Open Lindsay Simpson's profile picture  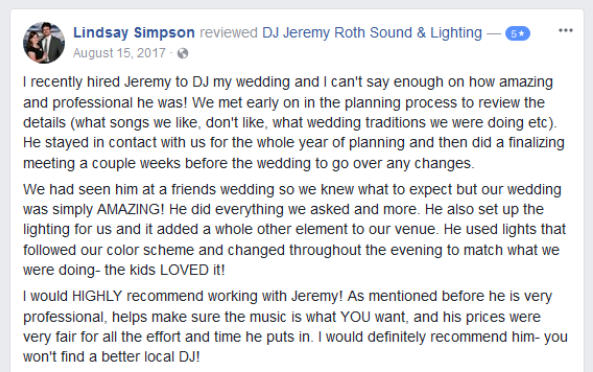(44, 43)
